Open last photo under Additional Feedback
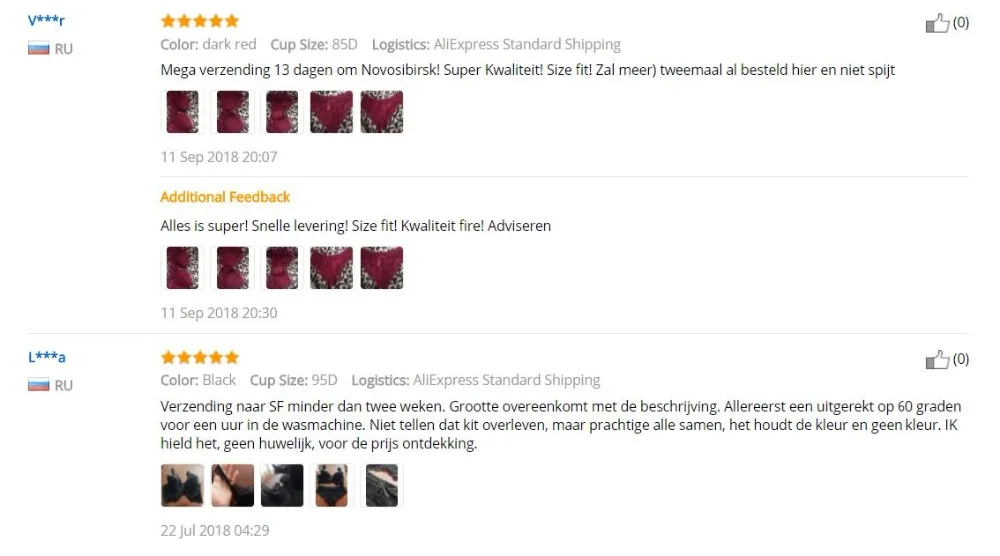The image size is (1000, 556). pyautogui.click(x=381, y=268)
